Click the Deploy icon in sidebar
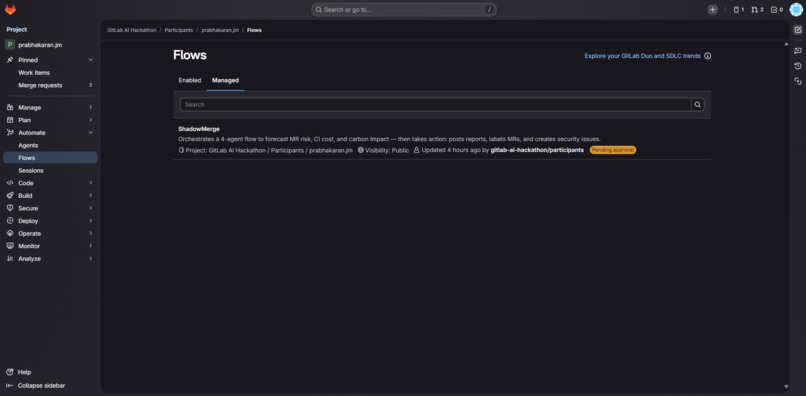806x396 pixels. 10,221
